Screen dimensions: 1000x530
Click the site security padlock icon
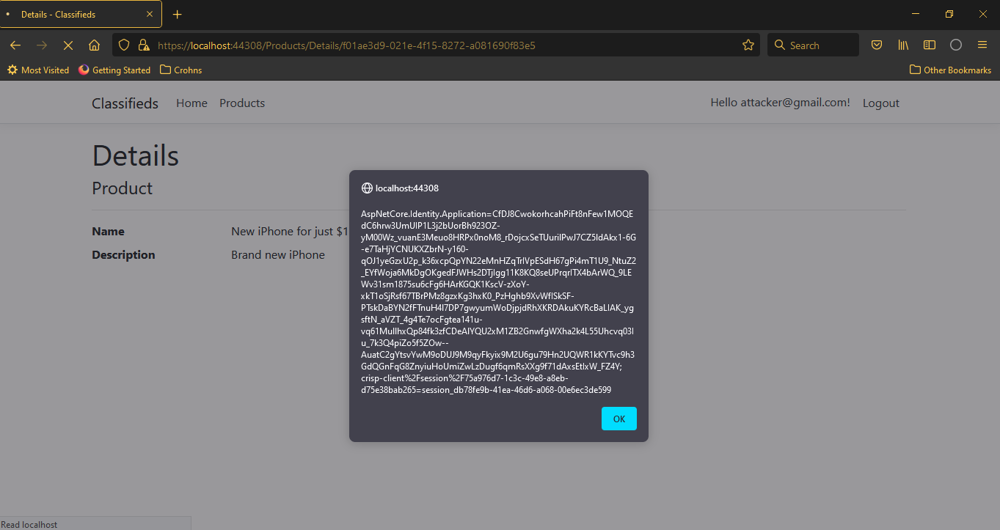click(143, 45)
